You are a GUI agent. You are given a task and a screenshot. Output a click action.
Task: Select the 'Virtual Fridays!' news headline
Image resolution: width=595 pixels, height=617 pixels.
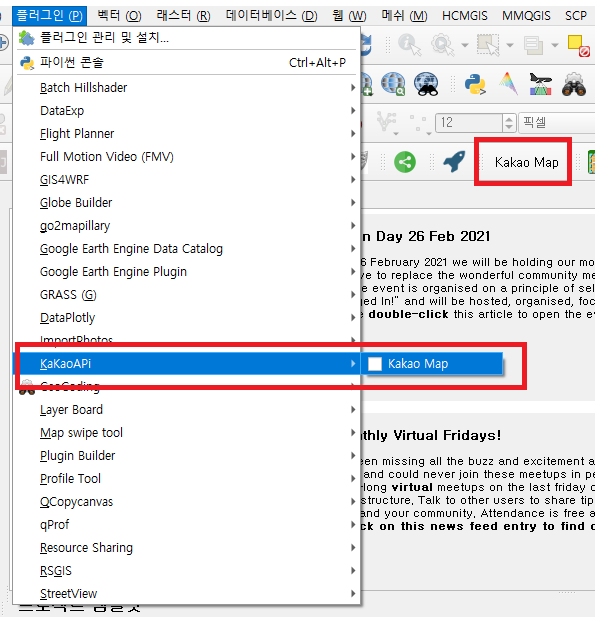(x=447, y=435)
